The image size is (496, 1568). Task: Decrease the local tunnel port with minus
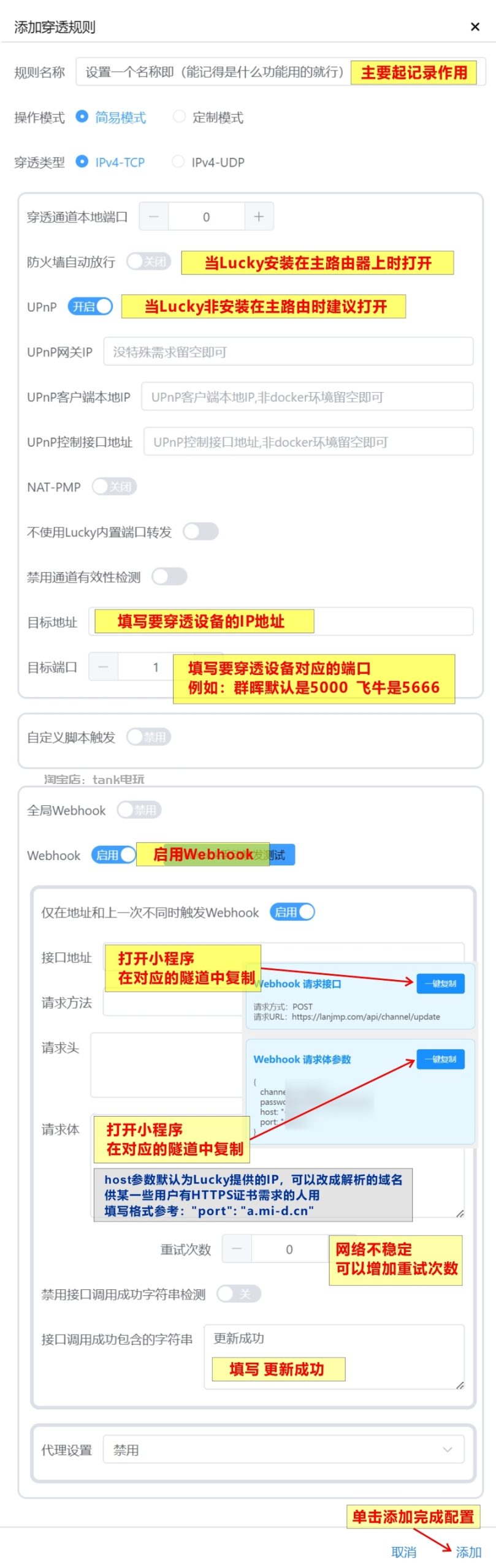(x=154, y=217)
